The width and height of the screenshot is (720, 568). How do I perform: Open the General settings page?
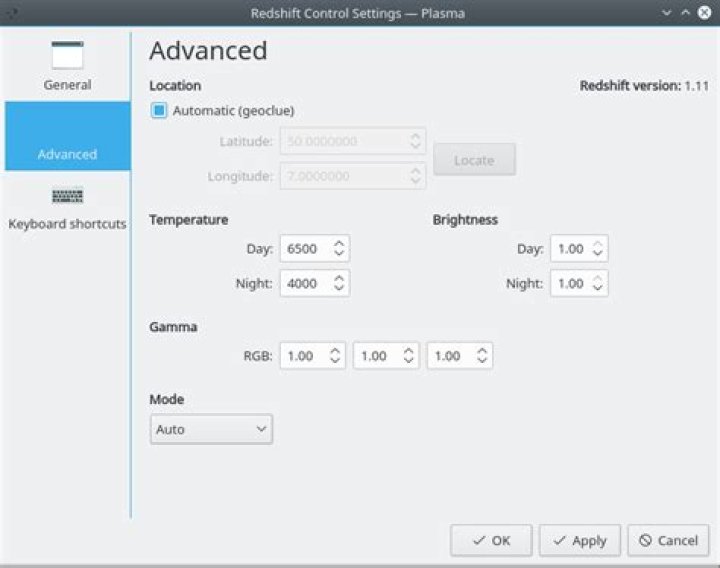(x=68, y=66)
